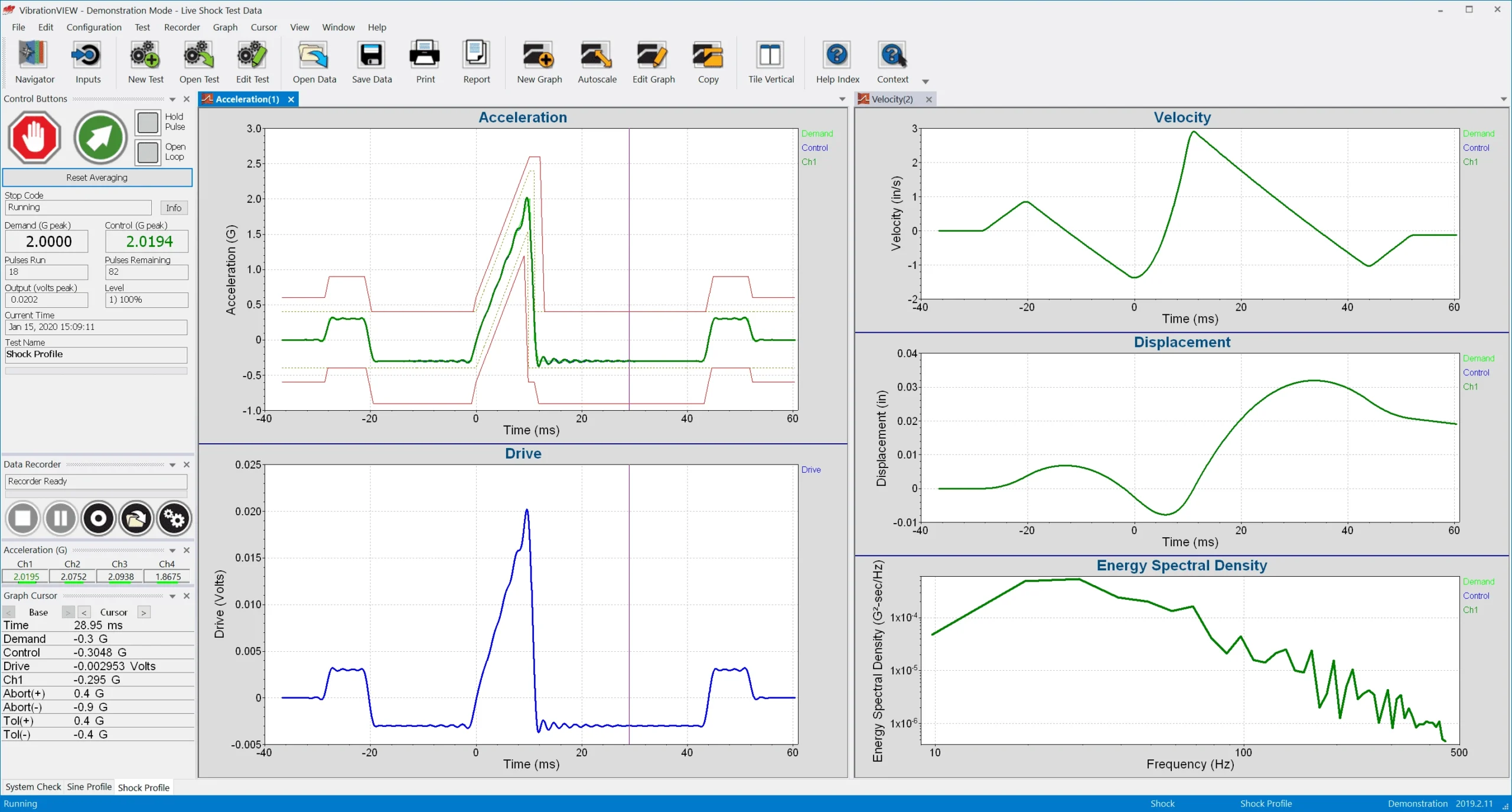Toggle the Open Loop button

[x=148, y=152]
